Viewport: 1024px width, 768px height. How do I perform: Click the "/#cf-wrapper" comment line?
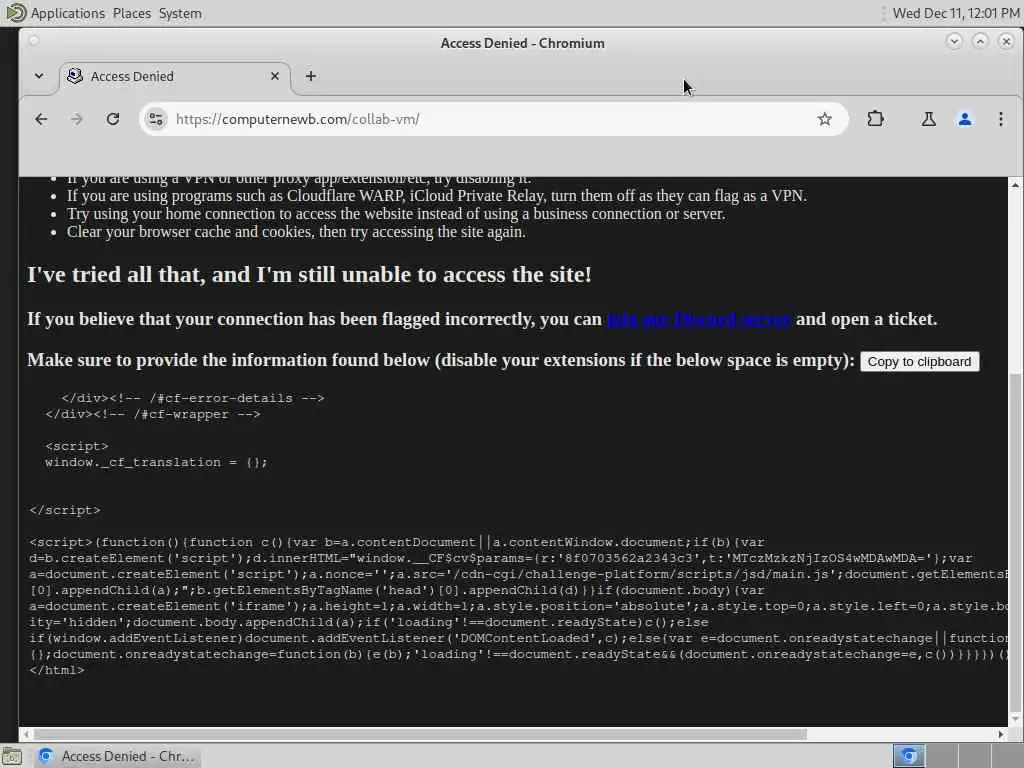pyautogui.click(x=153, y=415)
